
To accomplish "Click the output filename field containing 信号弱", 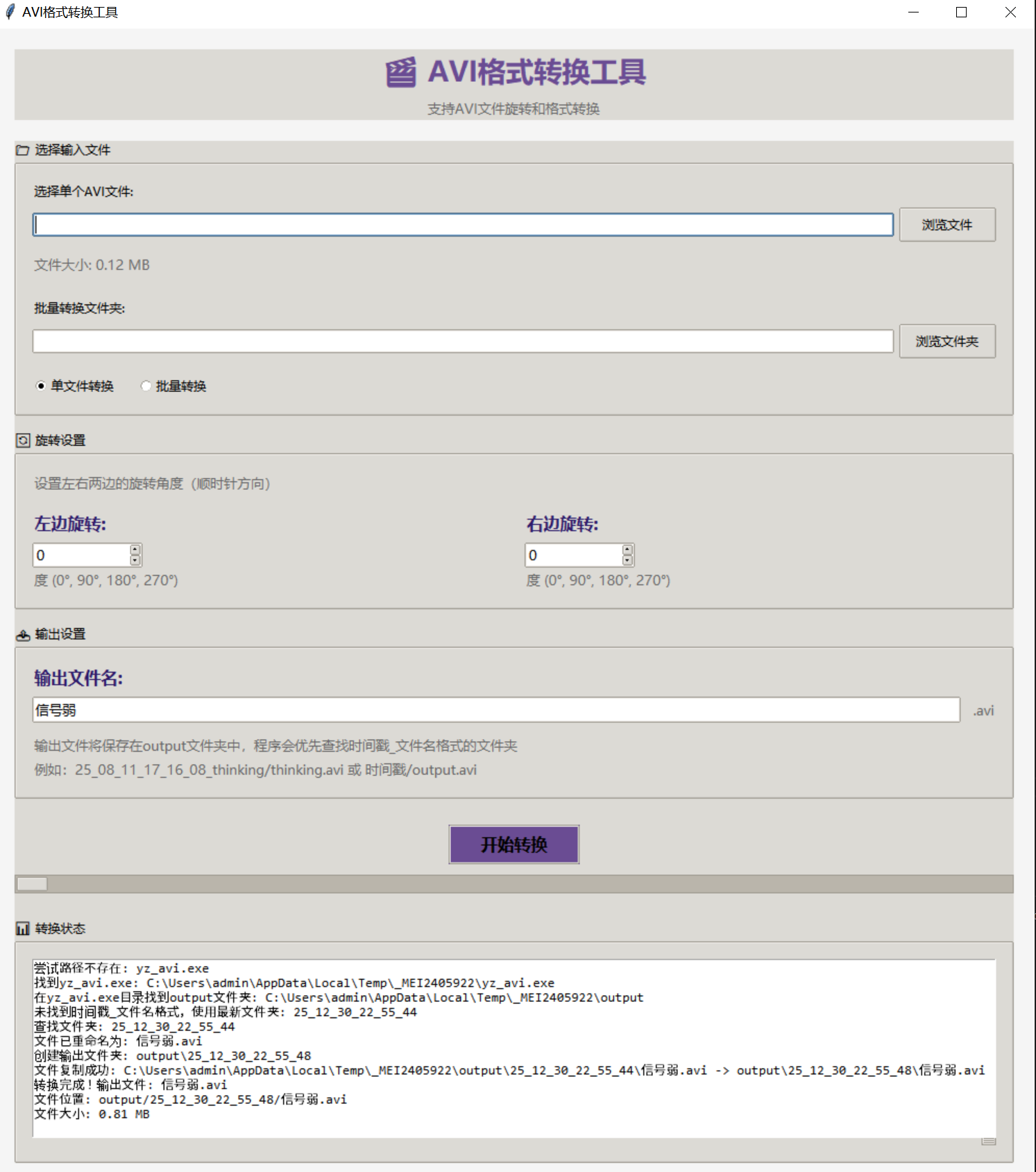I will click(x=496, y=710).
